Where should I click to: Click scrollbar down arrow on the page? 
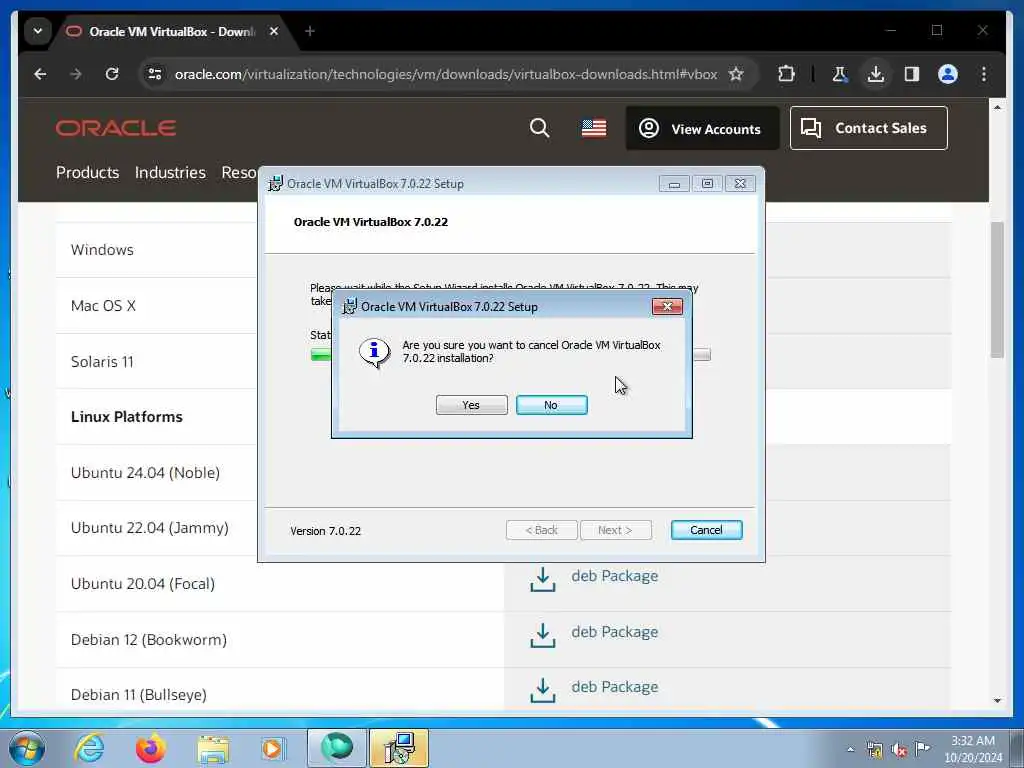coord(997,701)
